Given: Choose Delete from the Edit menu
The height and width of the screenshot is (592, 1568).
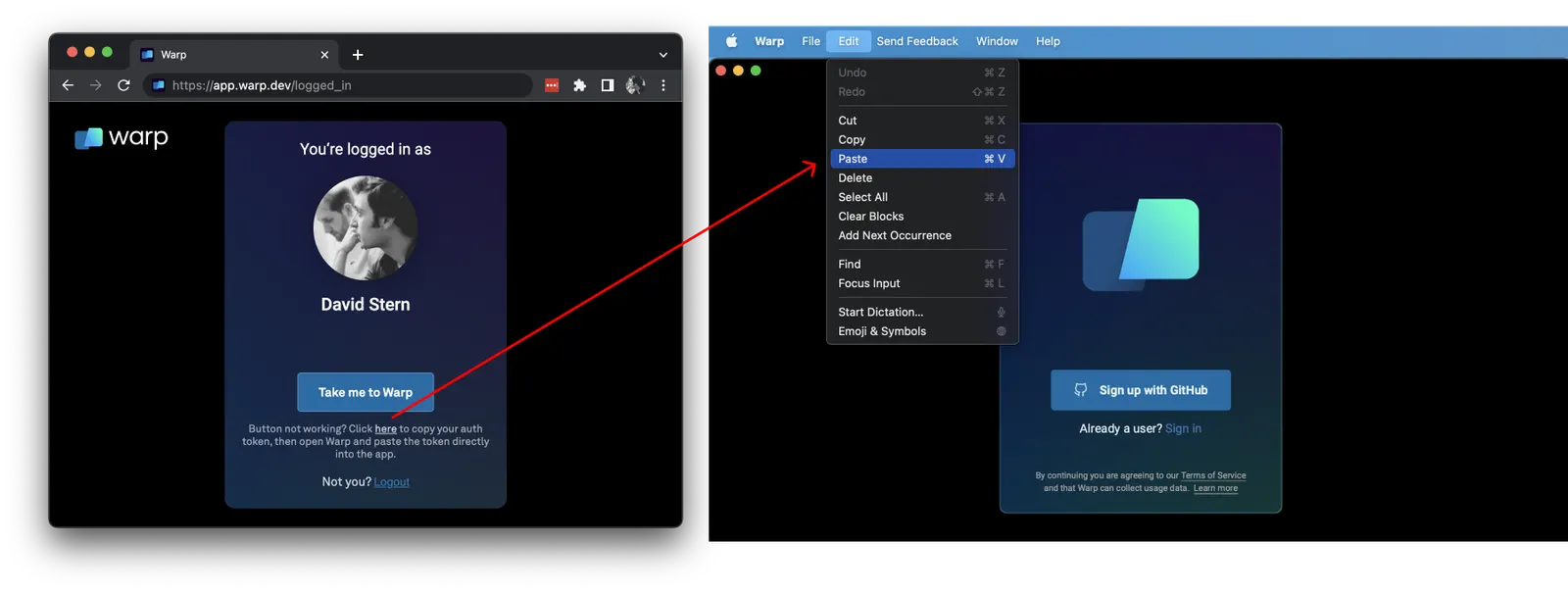Looking at the screenshot, I should coord(922,178).
